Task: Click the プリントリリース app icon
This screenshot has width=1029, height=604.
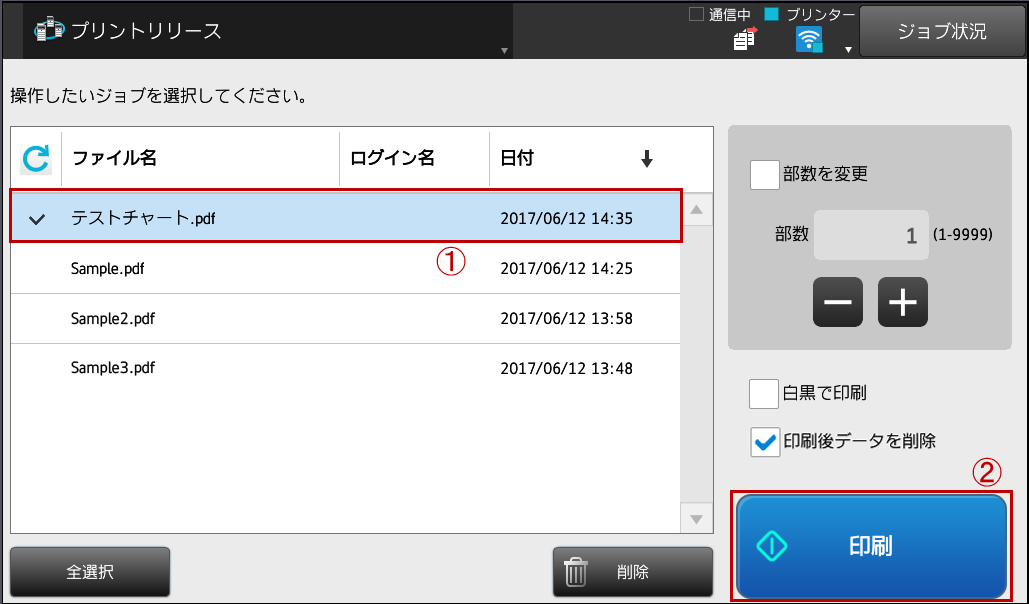Action: [x=49, y=31]
